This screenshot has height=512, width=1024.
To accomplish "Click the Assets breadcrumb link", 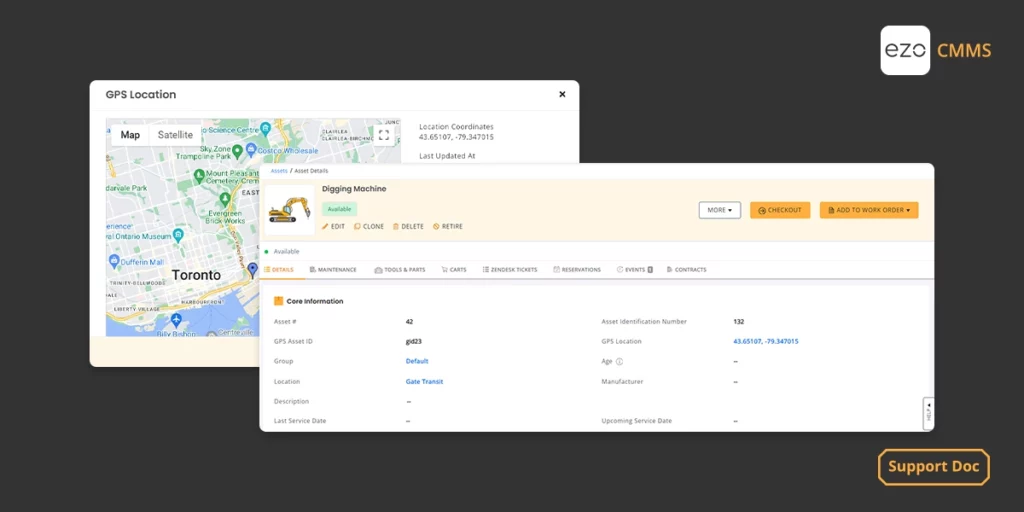I will pos(279,170).
